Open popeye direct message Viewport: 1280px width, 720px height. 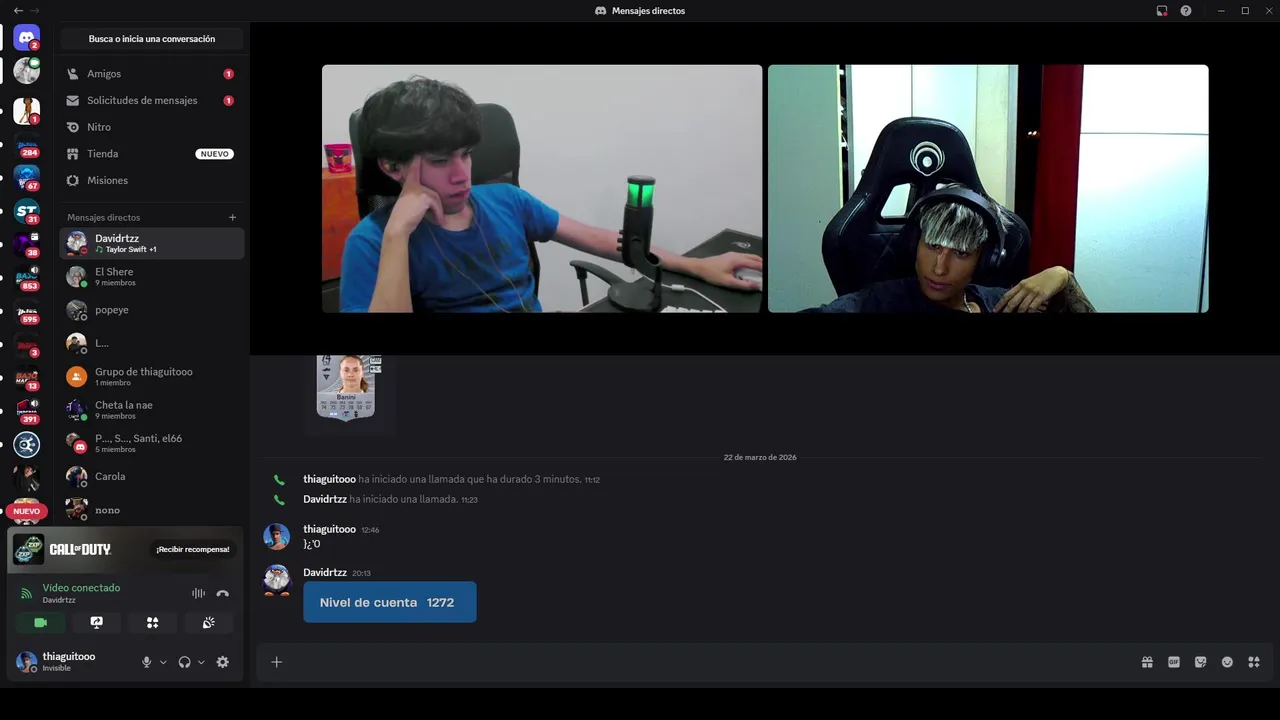tap(152, 310)
